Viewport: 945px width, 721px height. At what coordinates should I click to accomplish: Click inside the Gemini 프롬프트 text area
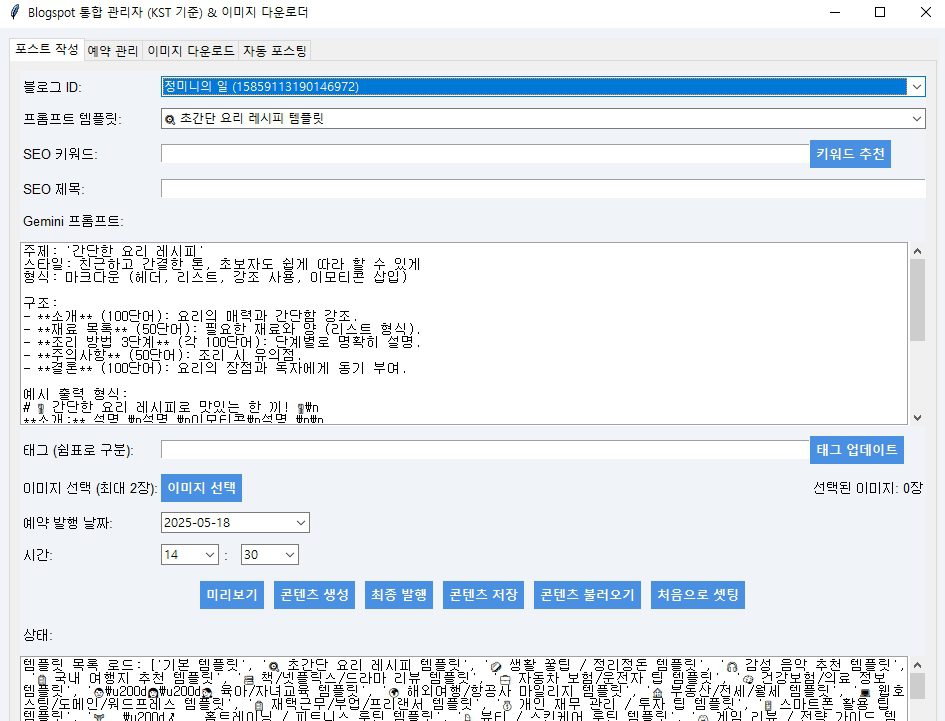463,333
